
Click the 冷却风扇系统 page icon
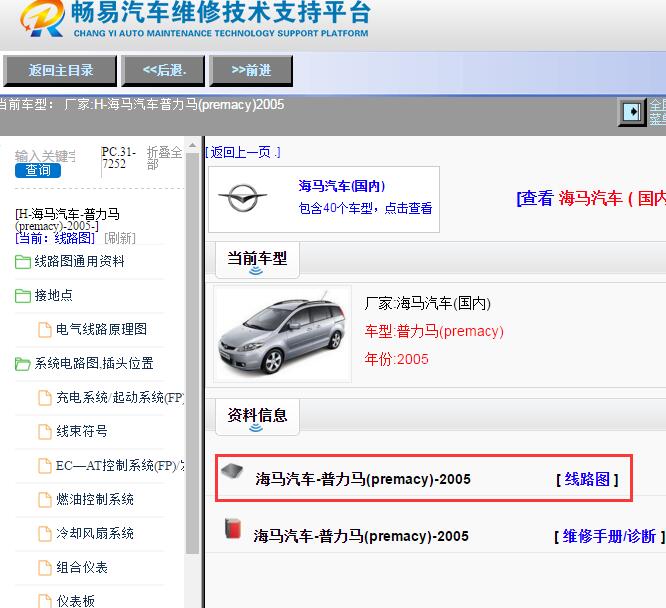45,534
